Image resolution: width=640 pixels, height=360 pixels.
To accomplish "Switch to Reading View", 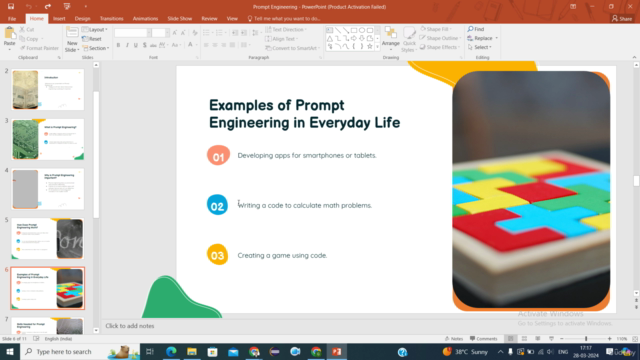I will point(538,339).
